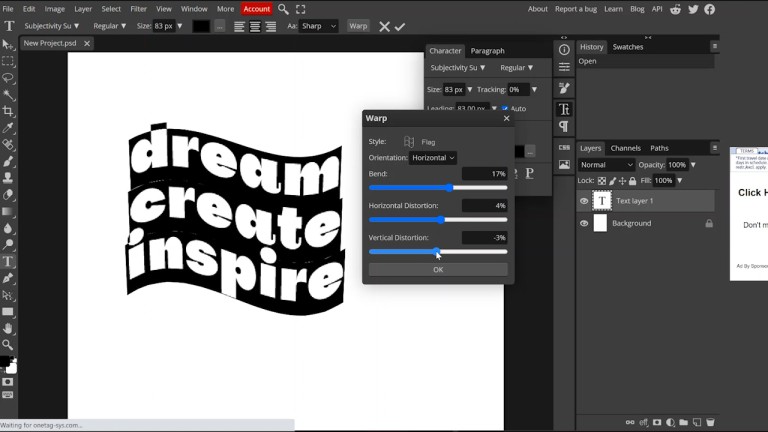Toggle visibility of the Background layer
Viewport: 768px width, 432px height.
[584, 224]
